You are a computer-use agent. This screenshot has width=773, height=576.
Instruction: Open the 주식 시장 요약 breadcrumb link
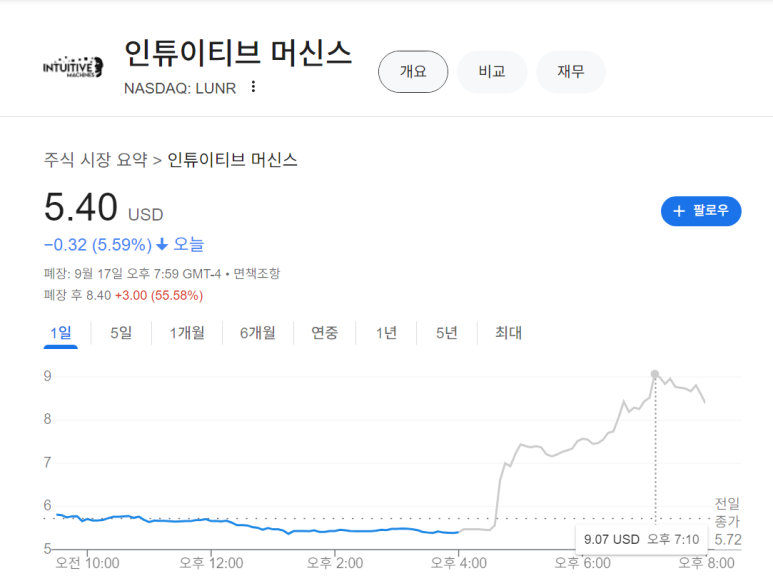[x=96, y=160]
